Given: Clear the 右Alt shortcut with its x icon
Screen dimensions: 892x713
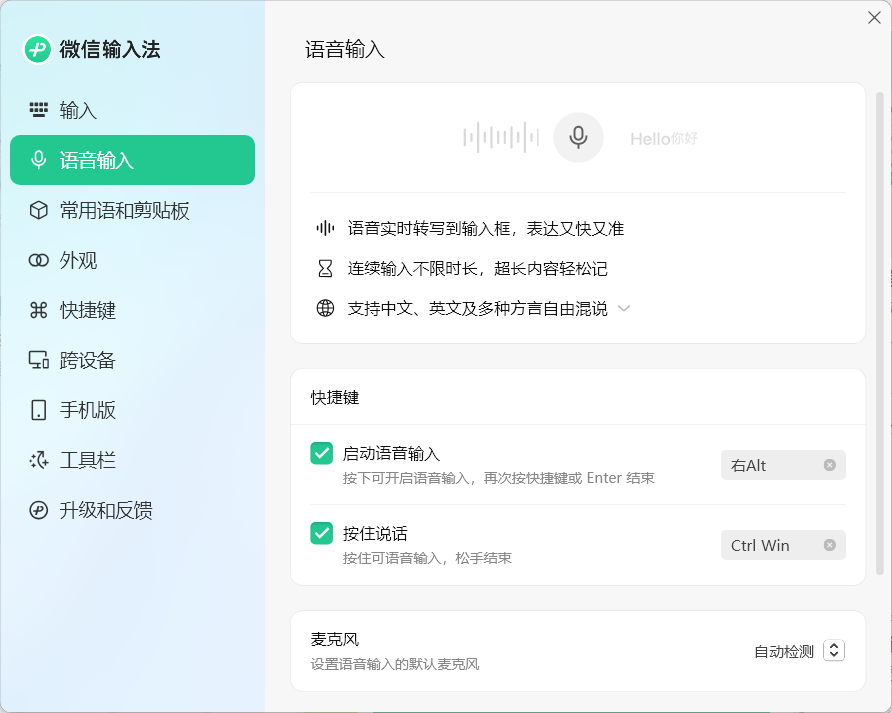Looking at the screenshot, I should pyautogui.click(x=829, y=465).
